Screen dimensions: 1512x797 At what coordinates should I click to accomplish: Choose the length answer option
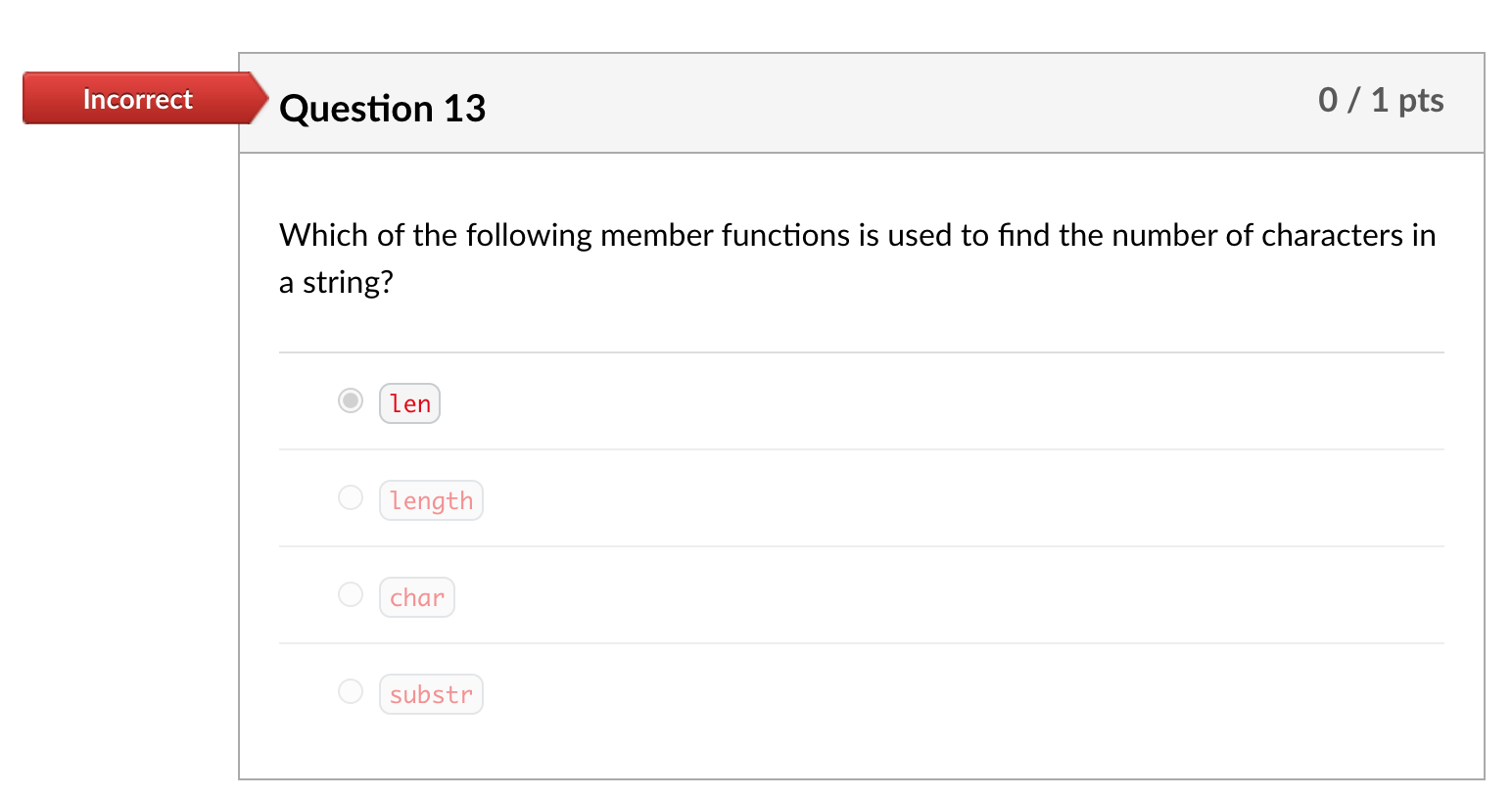(x=351, y=497)
